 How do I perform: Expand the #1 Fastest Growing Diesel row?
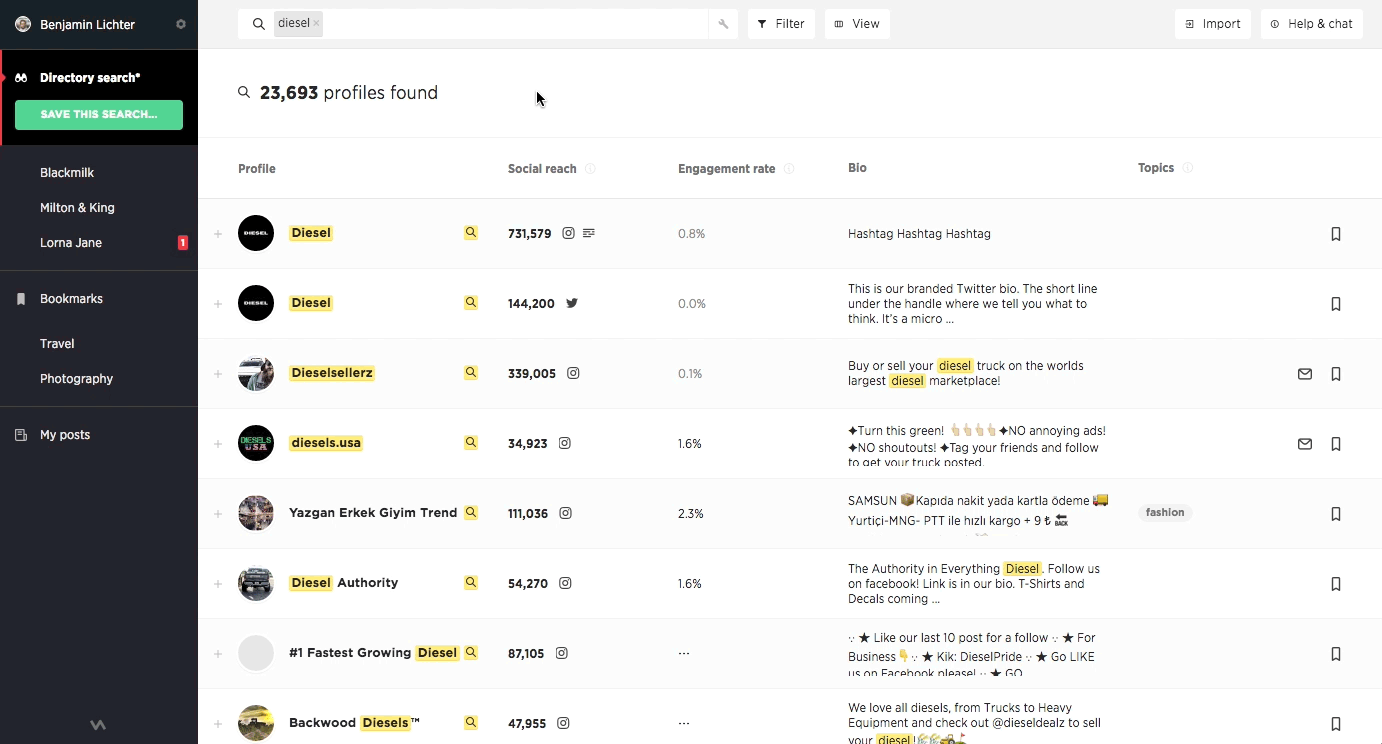(x=217, y=654)
